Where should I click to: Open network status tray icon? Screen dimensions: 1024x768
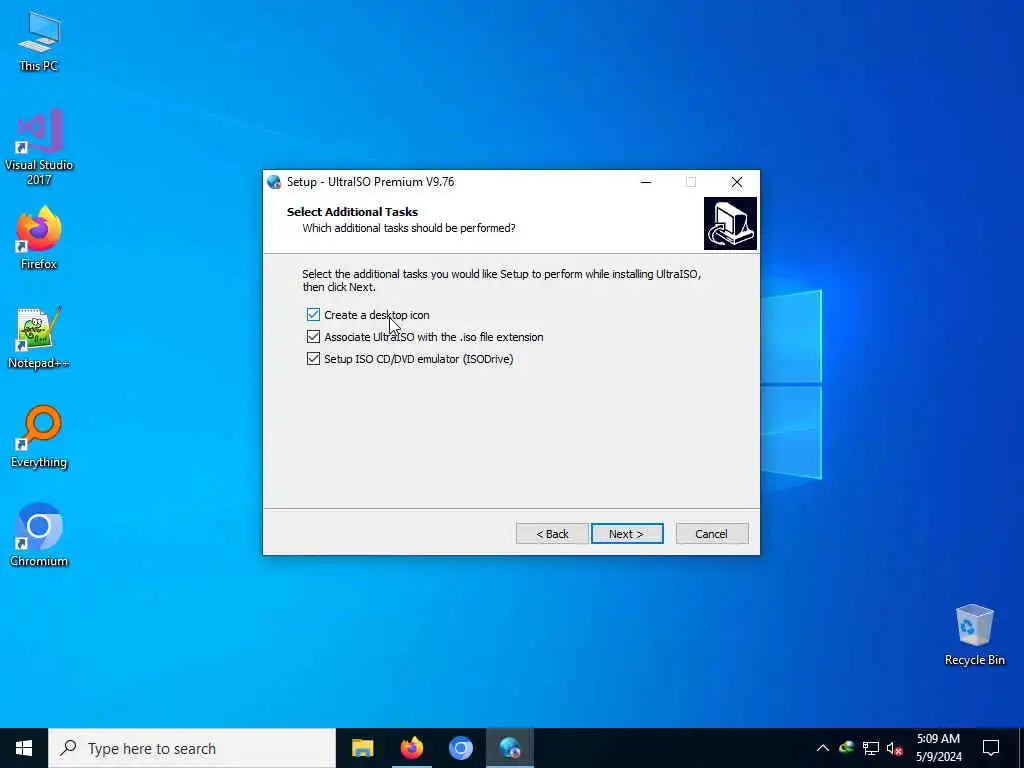click(x=871, y=748)
